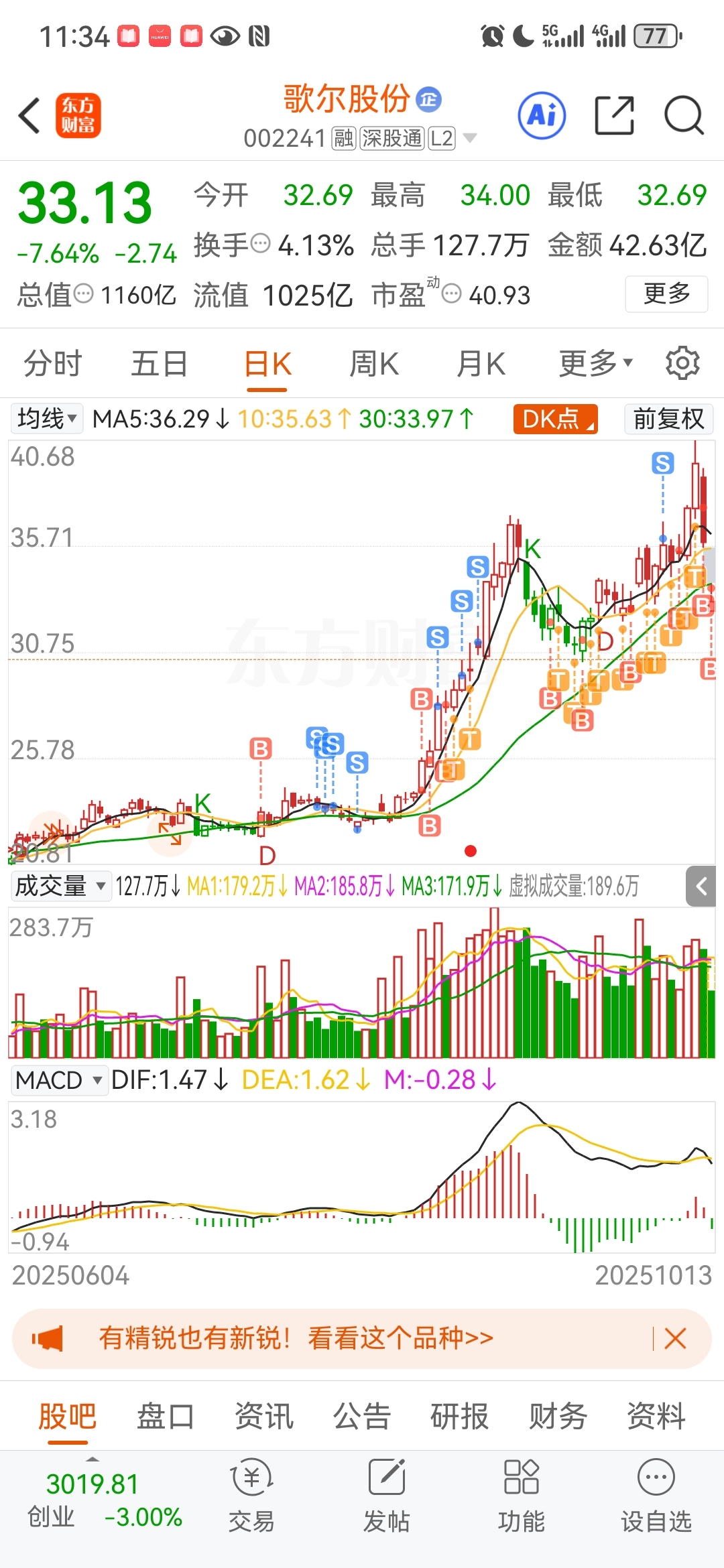Tap the back arrow icon
724x1568 pixels.
29,115
